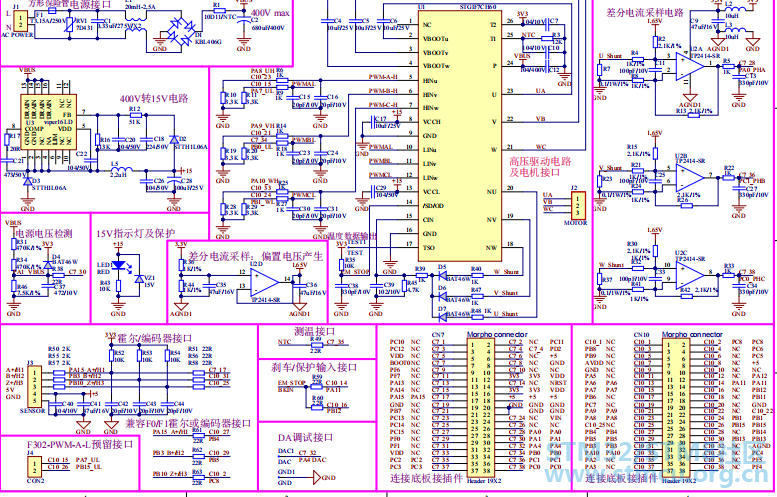Viewport: 777px width, 497px height.
Task: Click the 'PA15_A+/H1' net label beside J3
Action: pyautogui.click(x=87, y=370)
